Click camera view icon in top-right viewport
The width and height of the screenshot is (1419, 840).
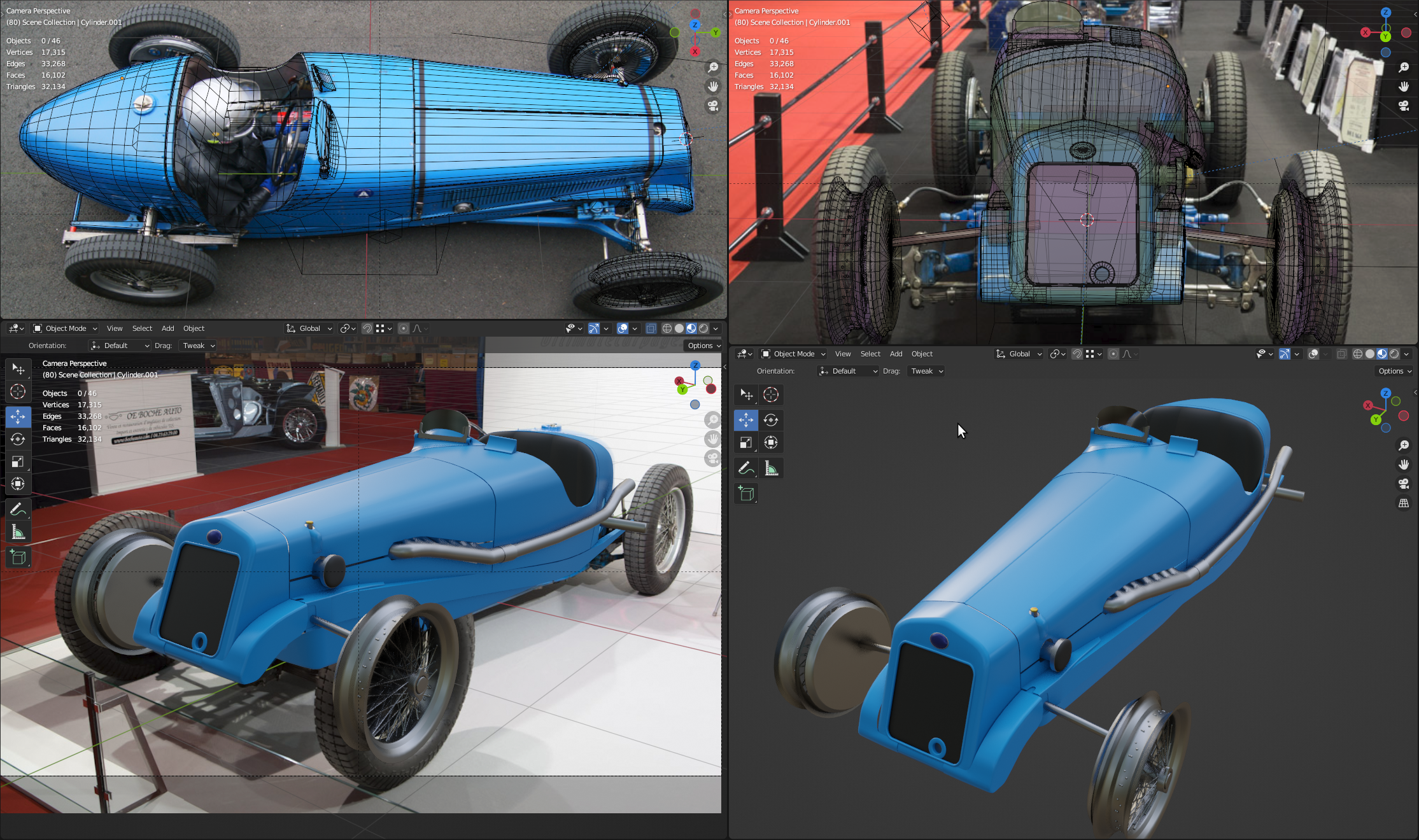(x=1403, y=106)
